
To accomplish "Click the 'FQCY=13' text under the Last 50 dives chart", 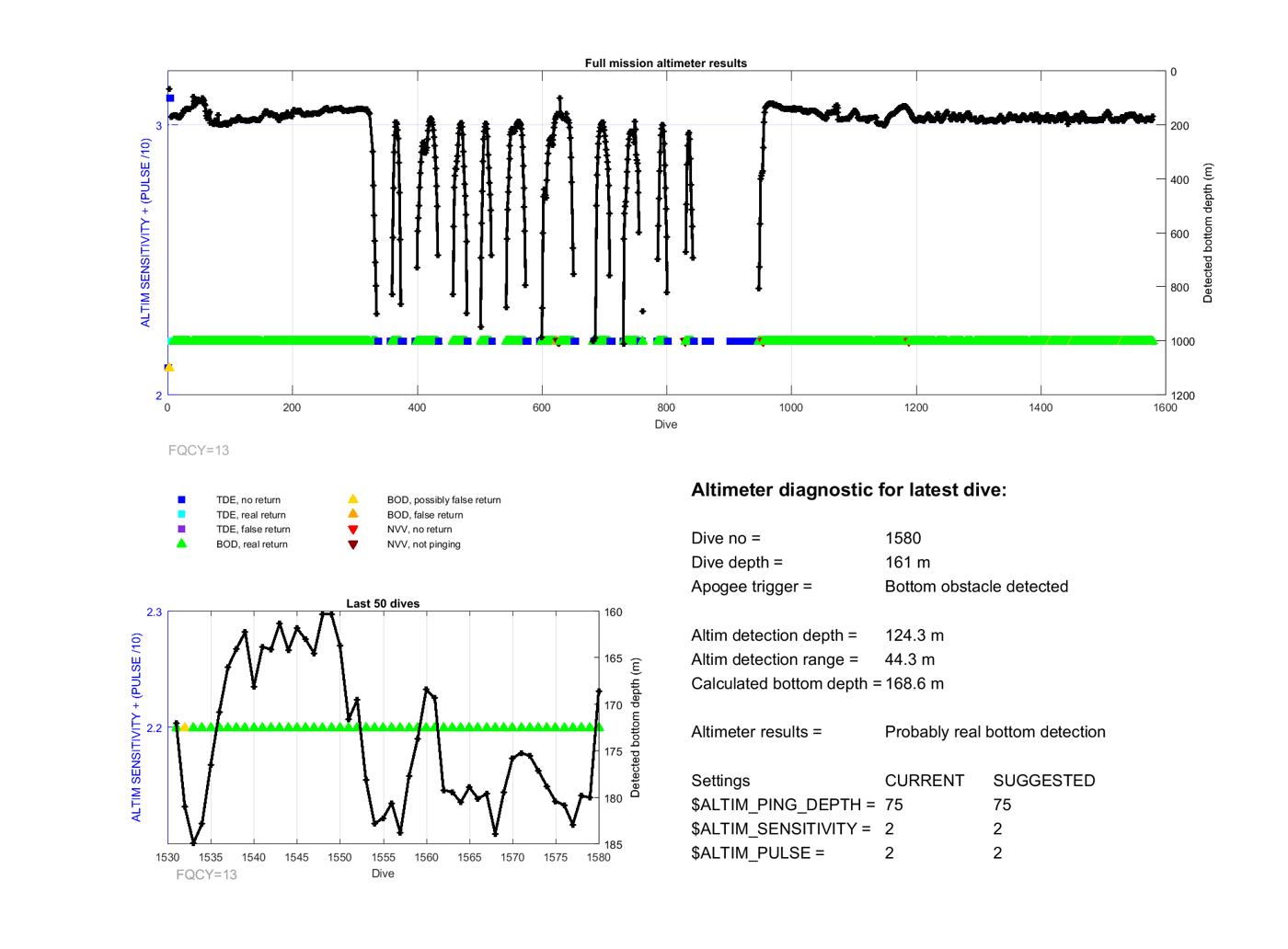I will (206, 875).
